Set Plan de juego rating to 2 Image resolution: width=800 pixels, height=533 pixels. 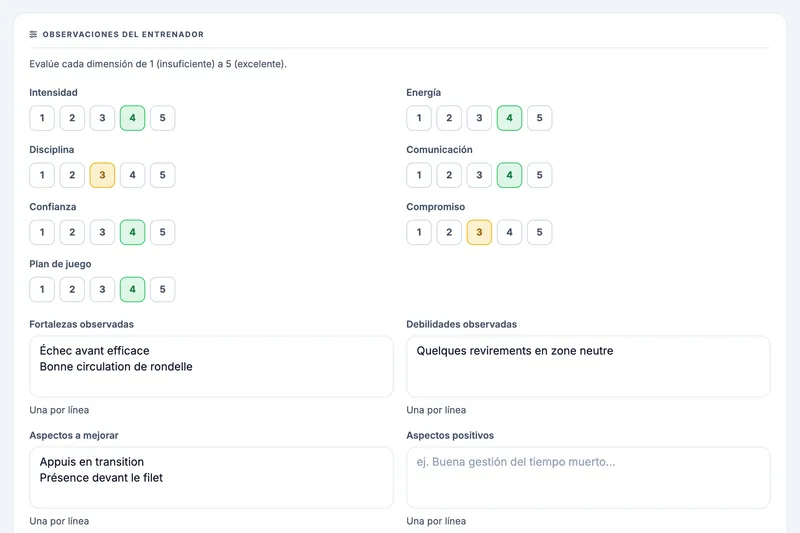tap(72, 289)
